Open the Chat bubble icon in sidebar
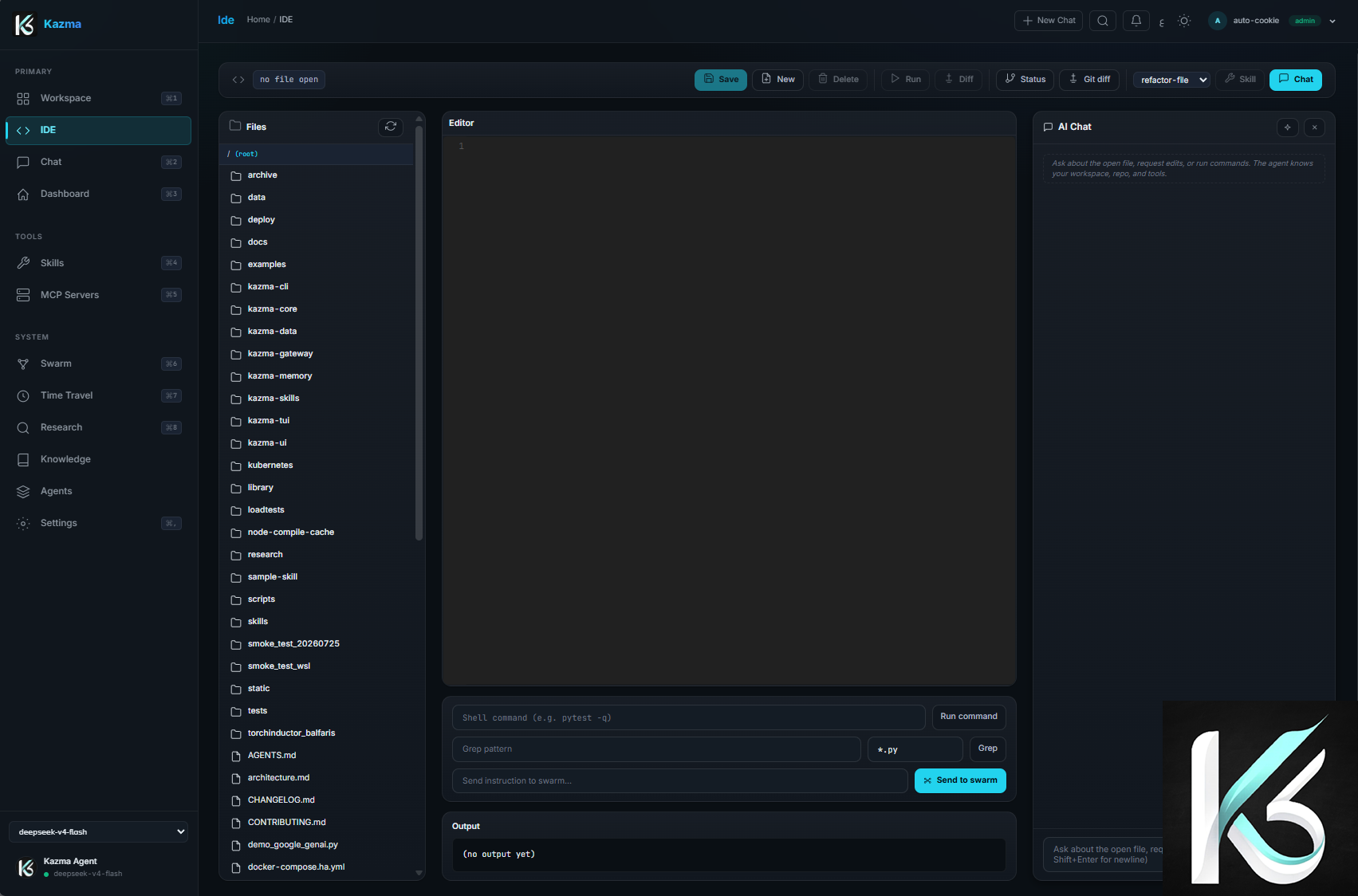This screenshot has width=1358, height=896. pos(23,162)
